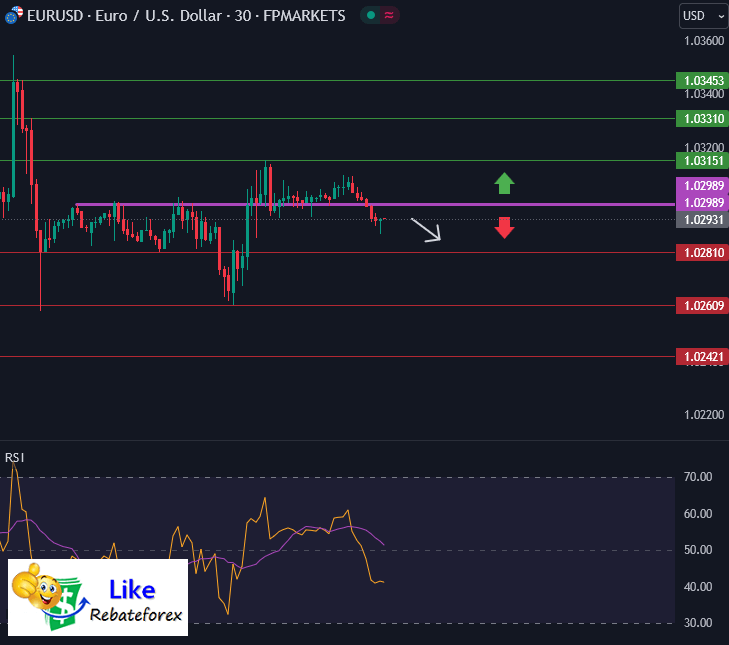Select the 1.02421 red price label
Image resolution: width=729 pixels, height=645 pixels.
(x=702, y=357)
